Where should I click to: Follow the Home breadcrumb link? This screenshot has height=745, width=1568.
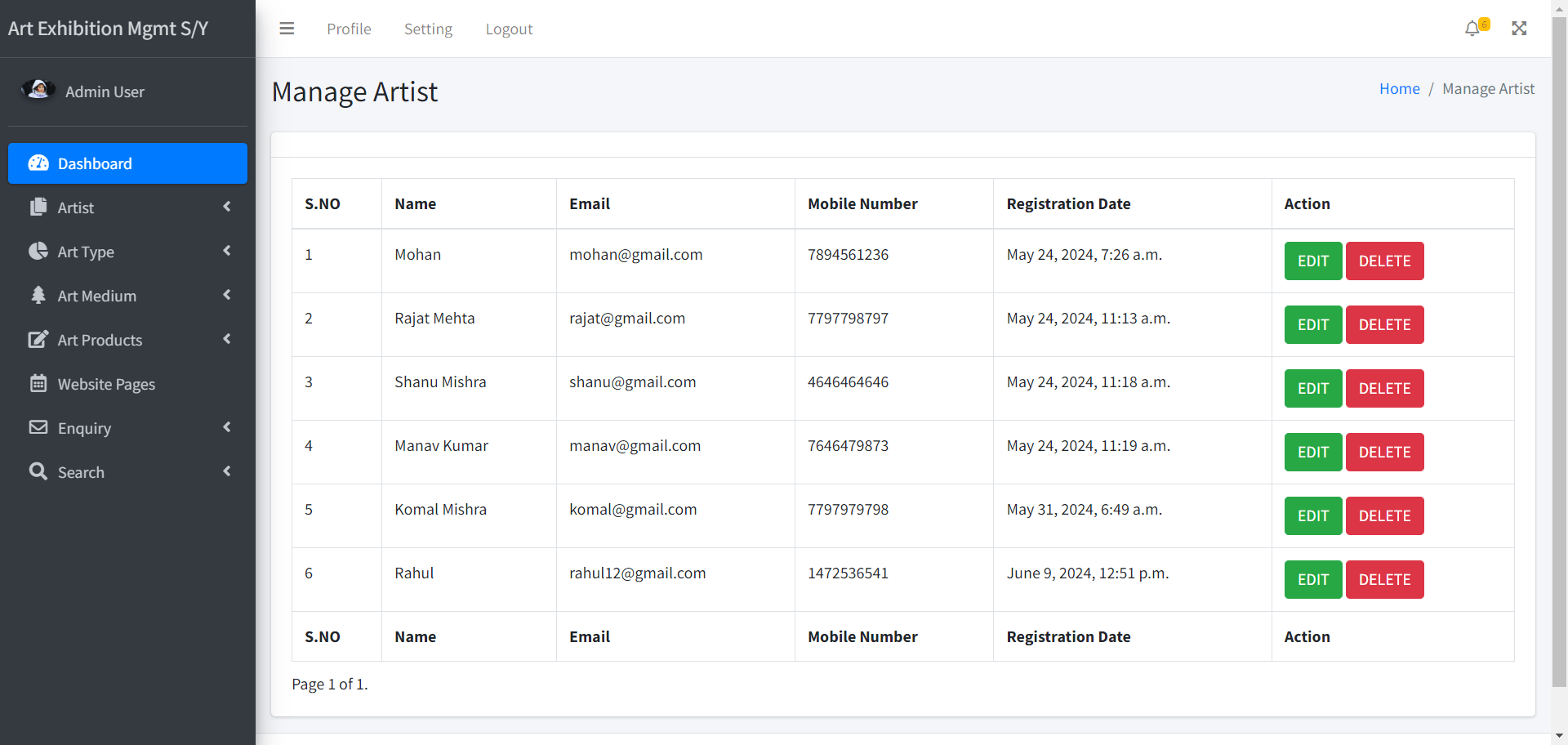(x=1399, y=88)
